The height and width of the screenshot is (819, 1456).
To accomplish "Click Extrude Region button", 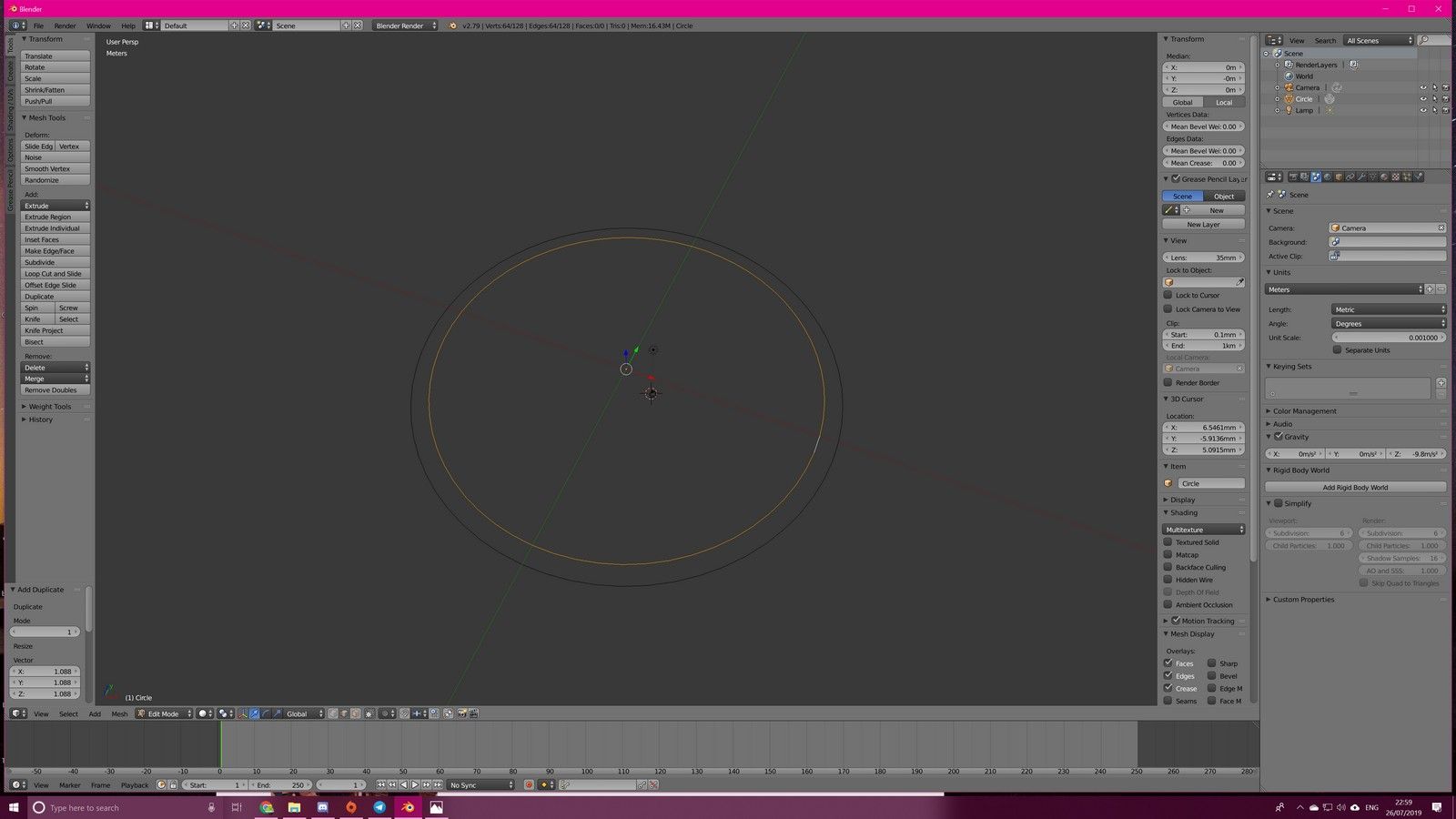I will click(56, 217).
